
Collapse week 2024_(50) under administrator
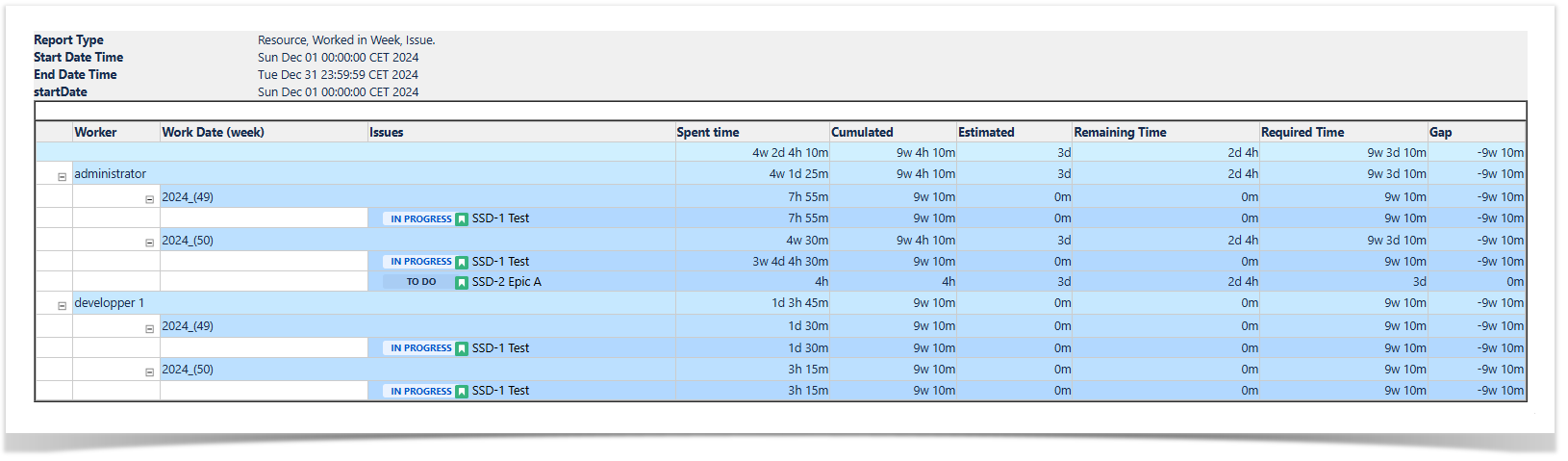149,243
